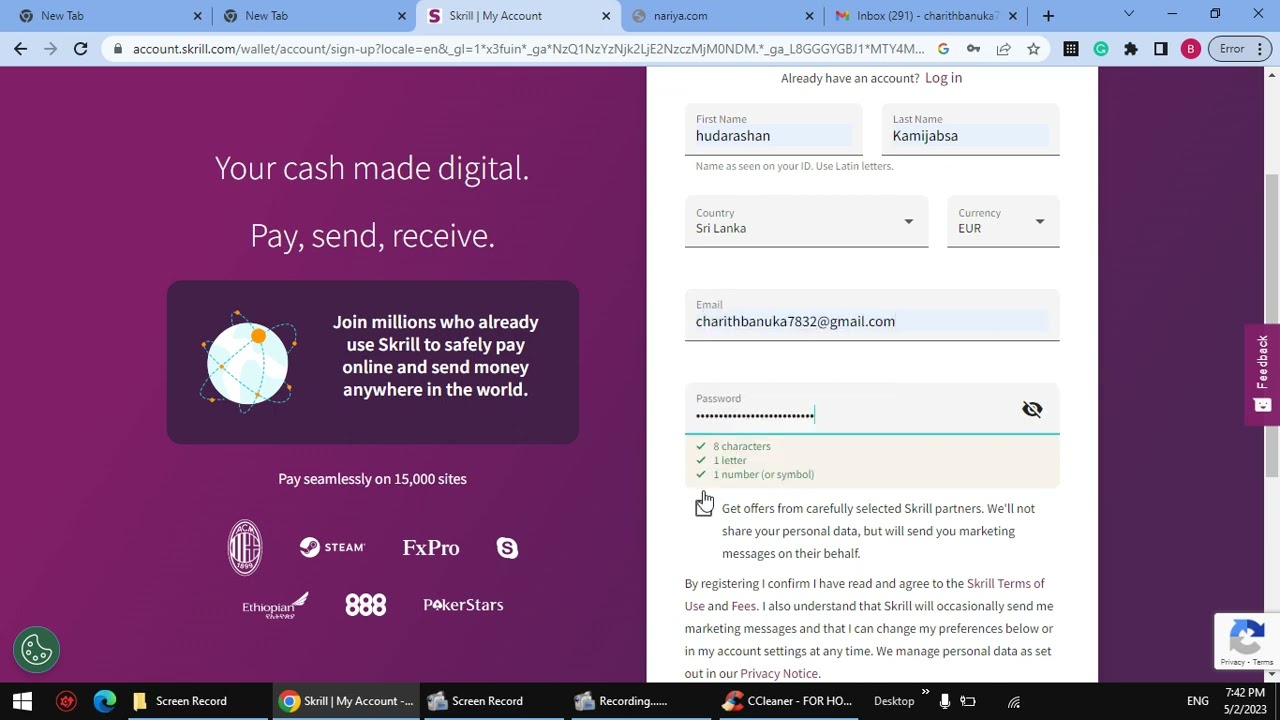Image resolution: width=1280 pixels, height=720 pixels.
Task: Toggle password visibility eye icon
Action: [x=1032, y=409]
